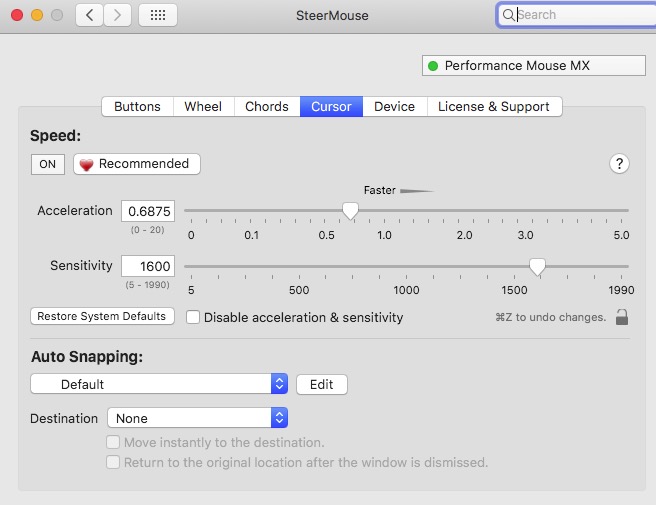The height and width of the screenshot is (505, 656).
Task: Click the '1000' Sensitivity scale label
Action: tap(406, 290)
